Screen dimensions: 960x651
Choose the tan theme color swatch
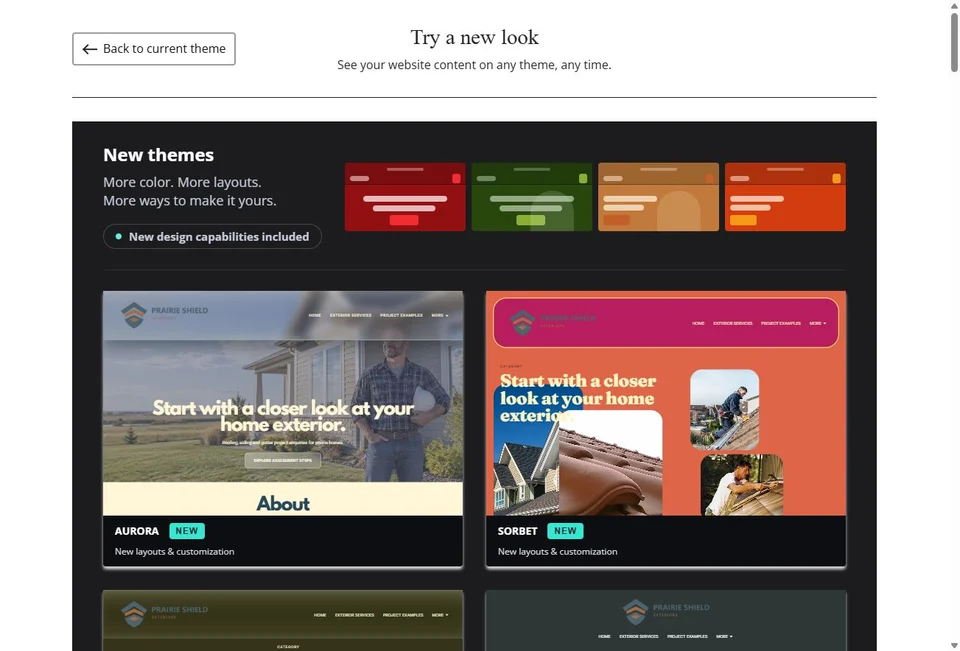[658, 197]
